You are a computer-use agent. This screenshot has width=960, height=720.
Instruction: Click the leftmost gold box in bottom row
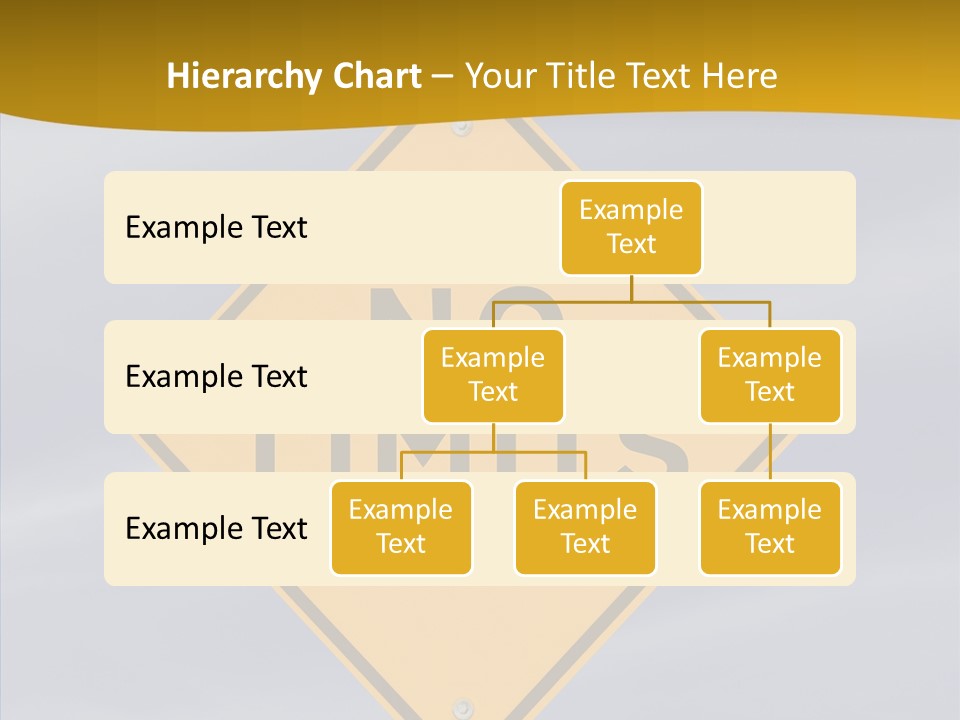[x=401, y=527]
